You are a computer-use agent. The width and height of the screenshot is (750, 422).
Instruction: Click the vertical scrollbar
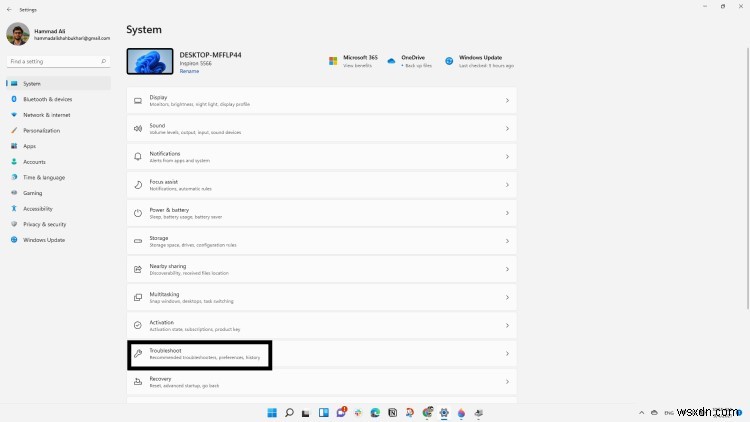[x=748, y=178]
